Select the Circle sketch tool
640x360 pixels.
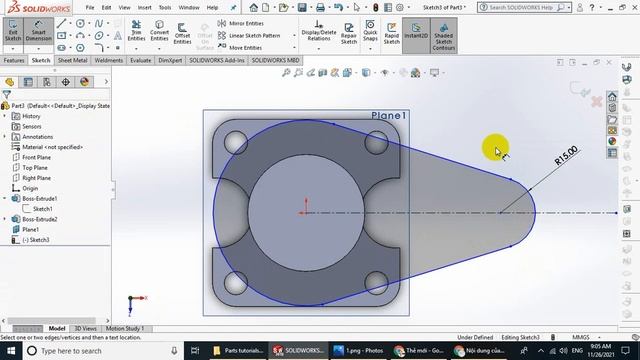[80, 24]
